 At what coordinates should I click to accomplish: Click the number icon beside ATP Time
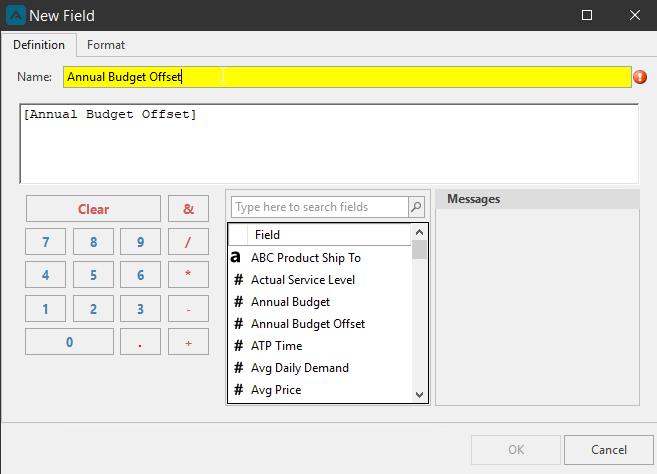(x=238, y=346)
